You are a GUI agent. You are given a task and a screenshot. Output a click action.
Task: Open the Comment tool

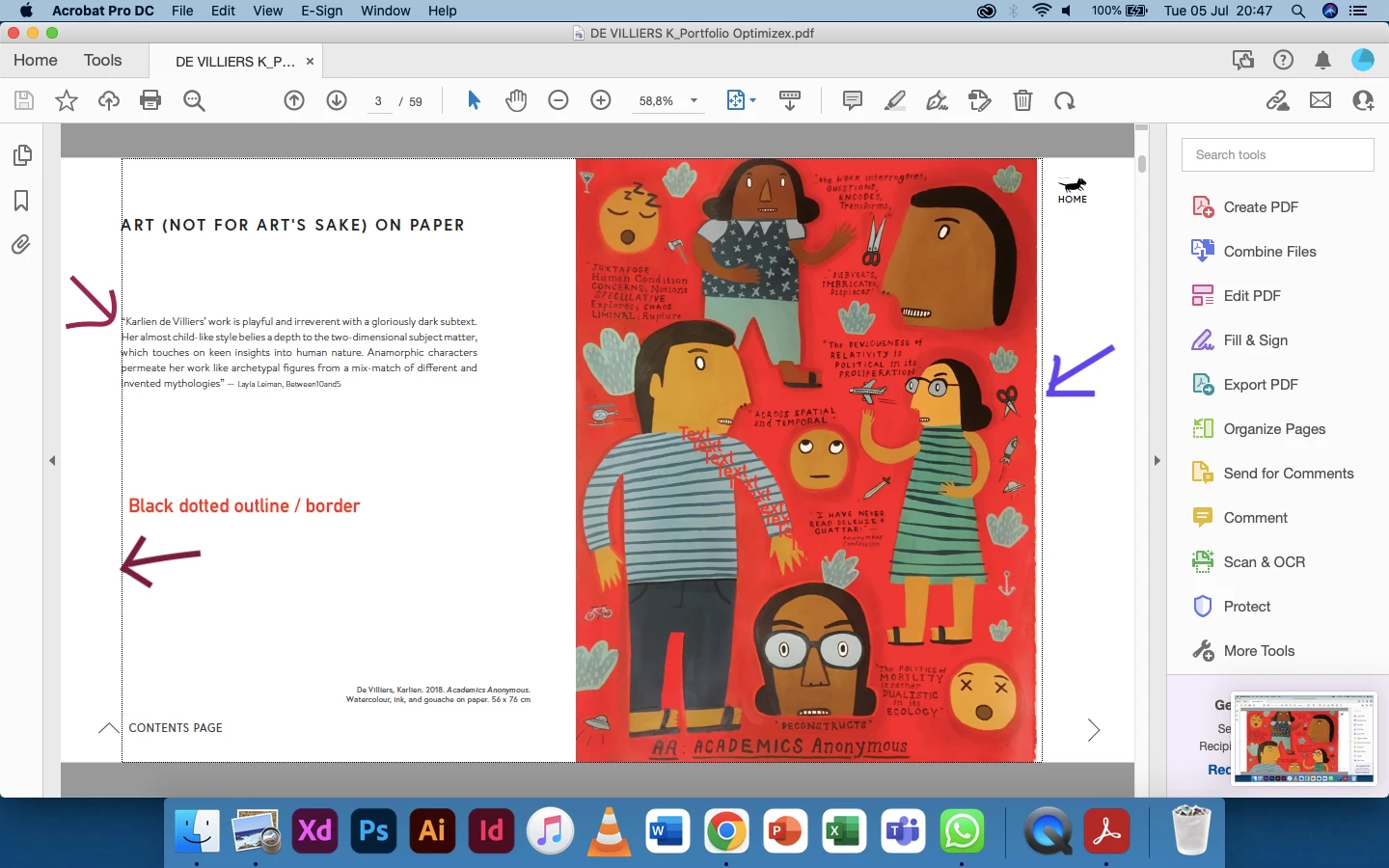click(1255, 518)
